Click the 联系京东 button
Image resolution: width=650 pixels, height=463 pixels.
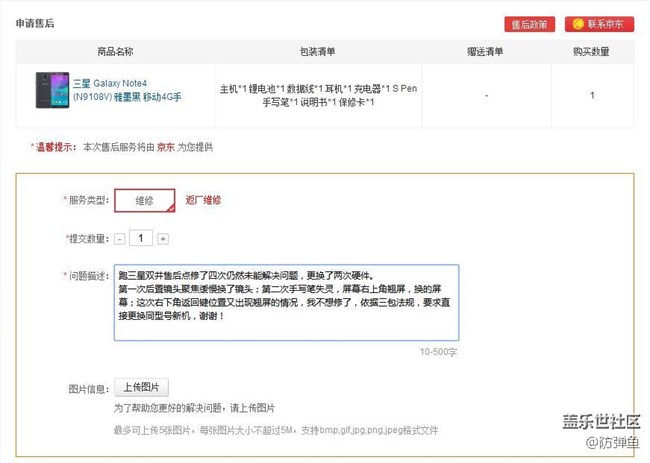point(606,23)
